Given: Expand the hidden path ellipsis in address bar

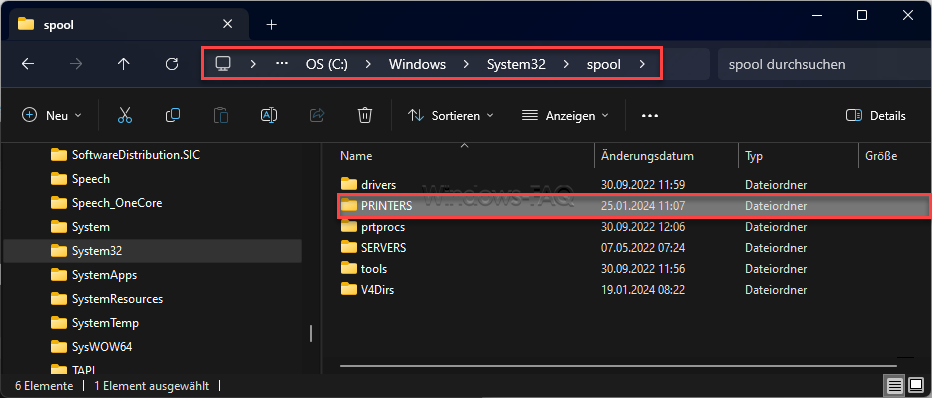Looking at the screenshot, I should click(x=282, y=64).
